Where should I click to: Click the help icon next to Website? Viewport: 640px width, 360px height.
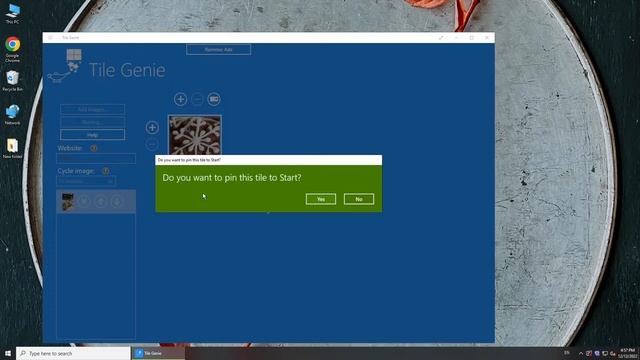(94, 148)
